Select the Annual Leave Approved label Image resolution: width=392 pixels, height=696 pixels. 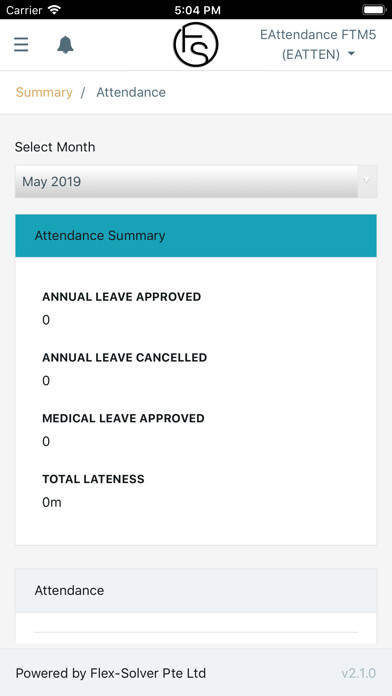pos(122,297)
